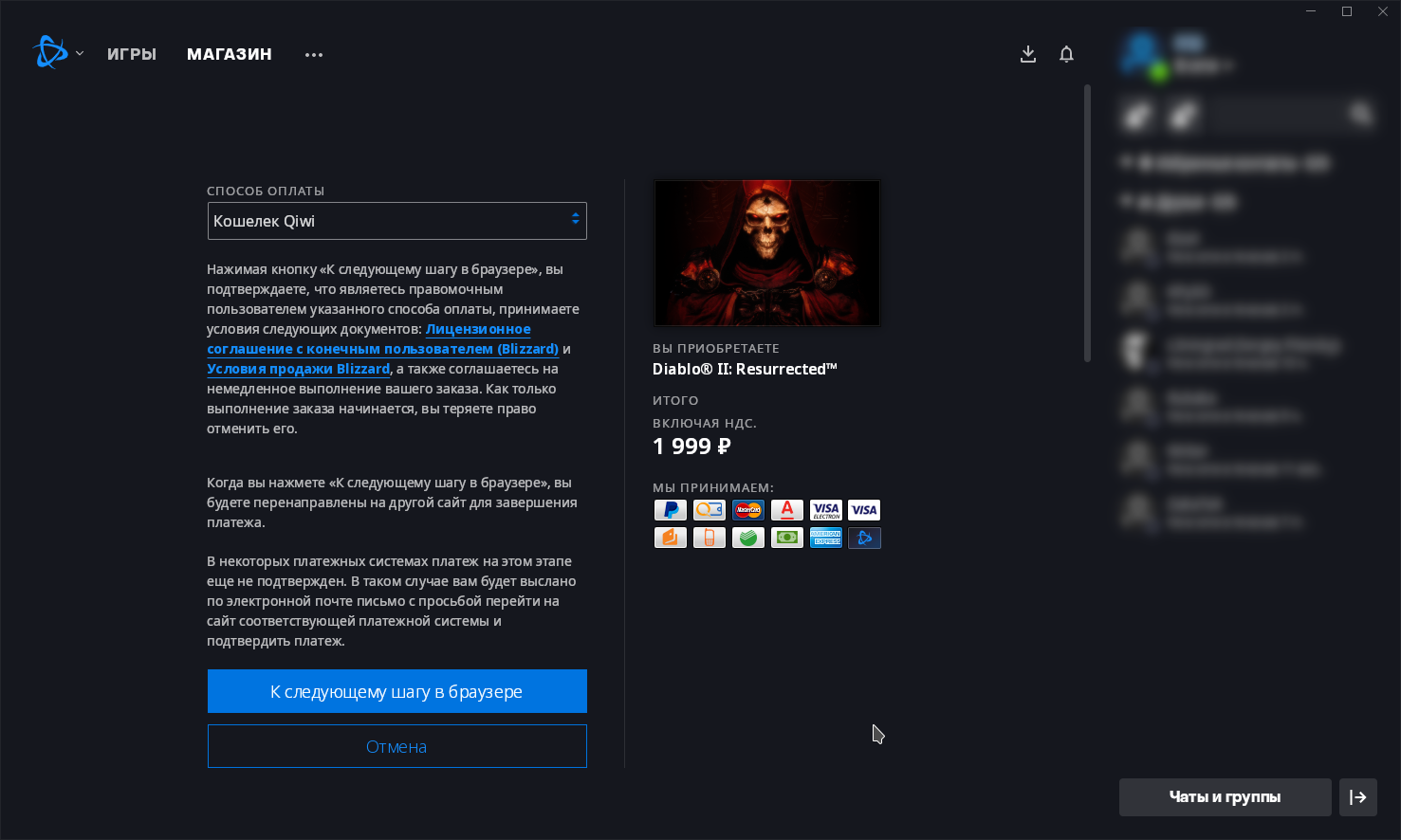Show notifications via the bell icon
This screenshot has height=840, width=1401.
[1066, 54]
